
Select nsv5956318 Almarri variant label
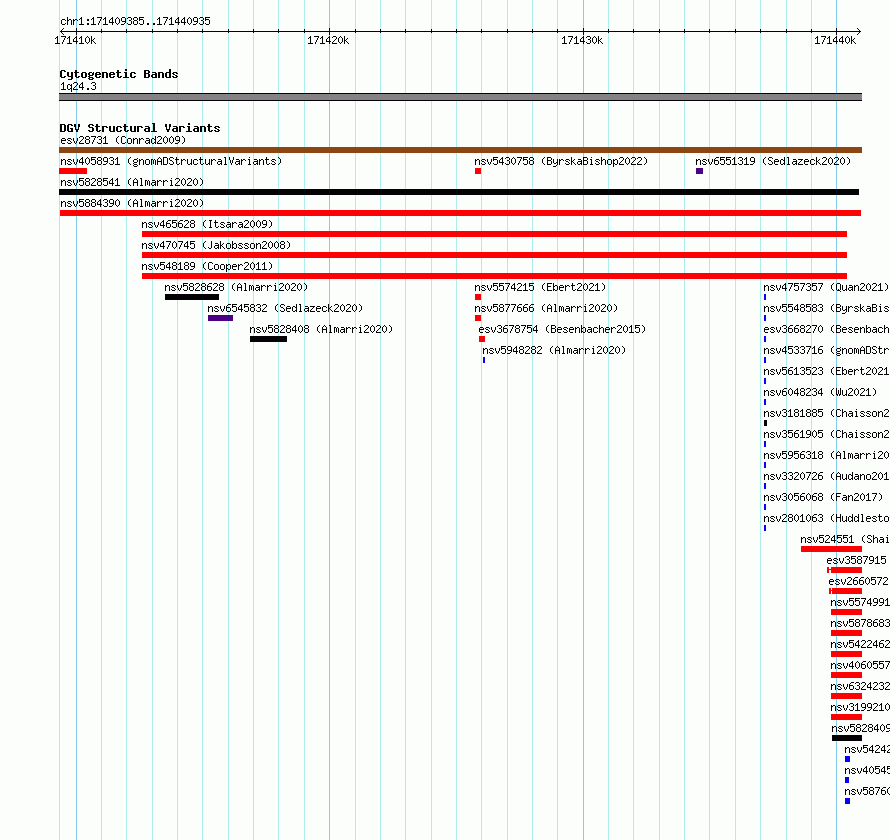click(x=826, y=455)
